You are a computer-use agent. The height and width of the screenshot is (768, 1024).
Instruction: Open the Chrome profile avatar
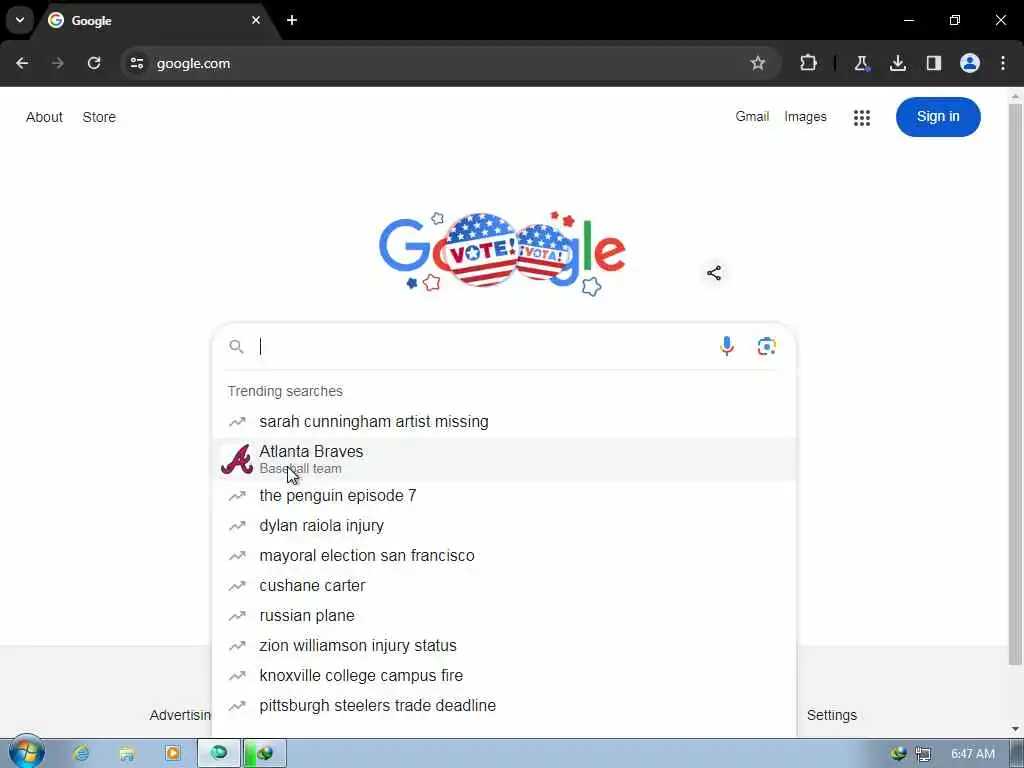click(x=970, y=63)
